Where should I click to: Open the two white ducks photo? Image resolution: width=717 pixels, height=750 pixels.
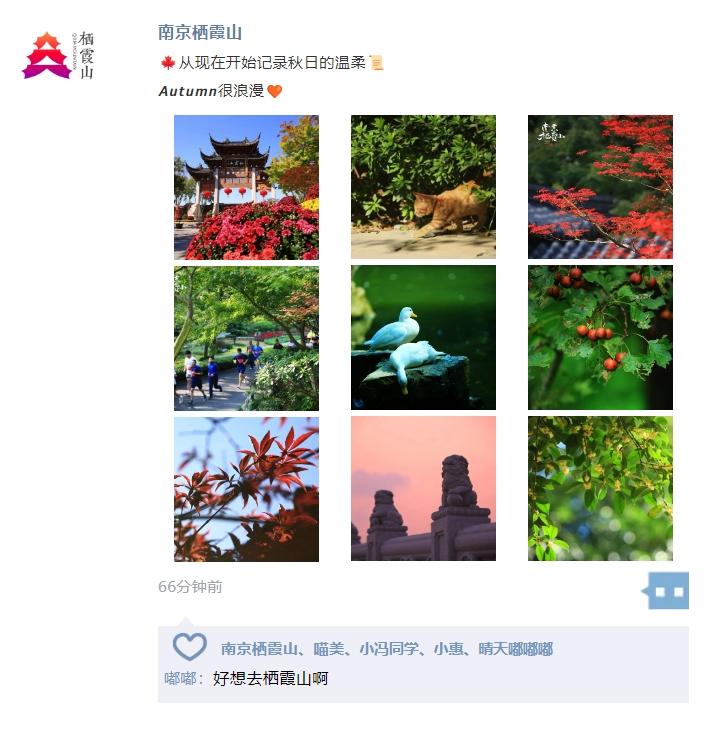coord(423,338)
